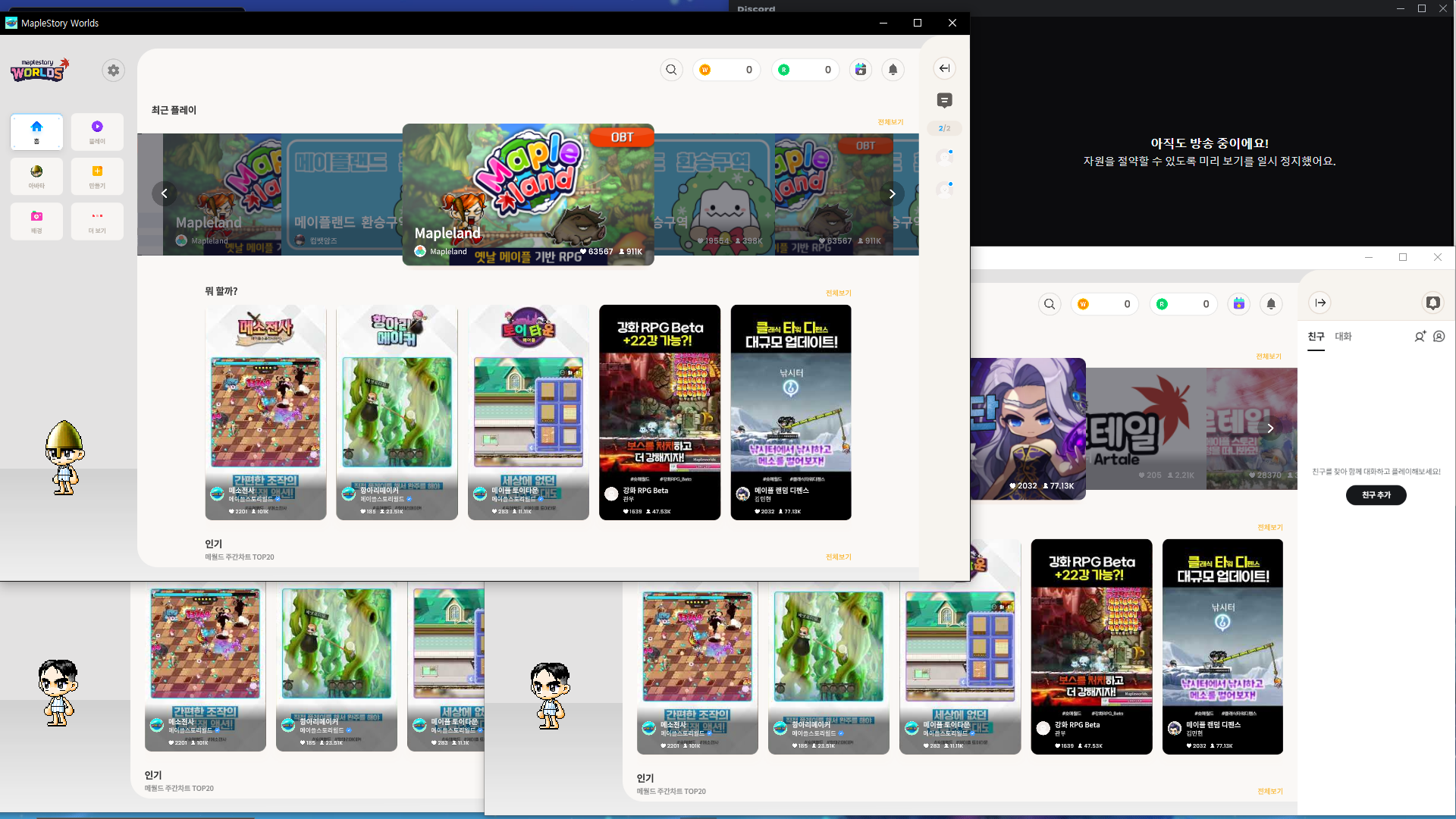Open the 강화 RPG Beta game card
The image size is (1456, 819).
pyautogui.click(x=659, y=412)
